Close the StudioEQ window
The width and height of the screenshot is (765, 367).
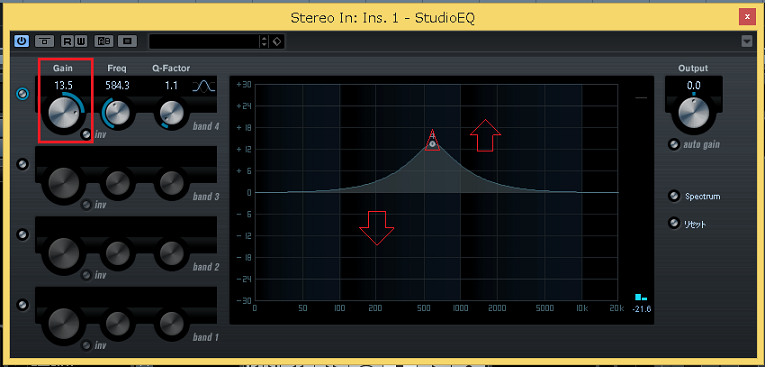point(747,18)
